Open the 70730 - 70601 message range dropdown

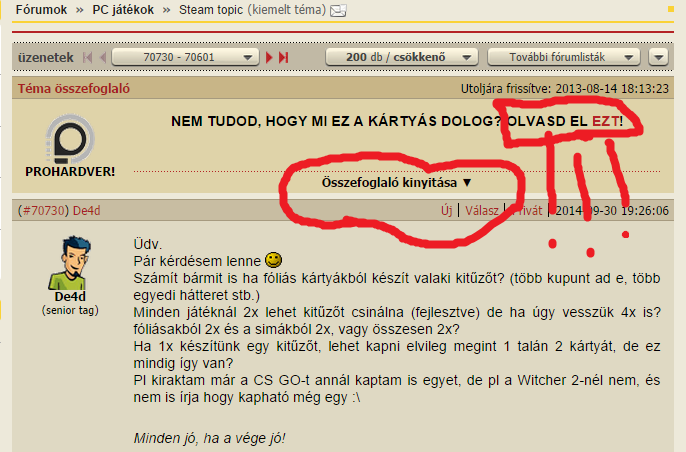pyautogui.click(x=186, y=57)
